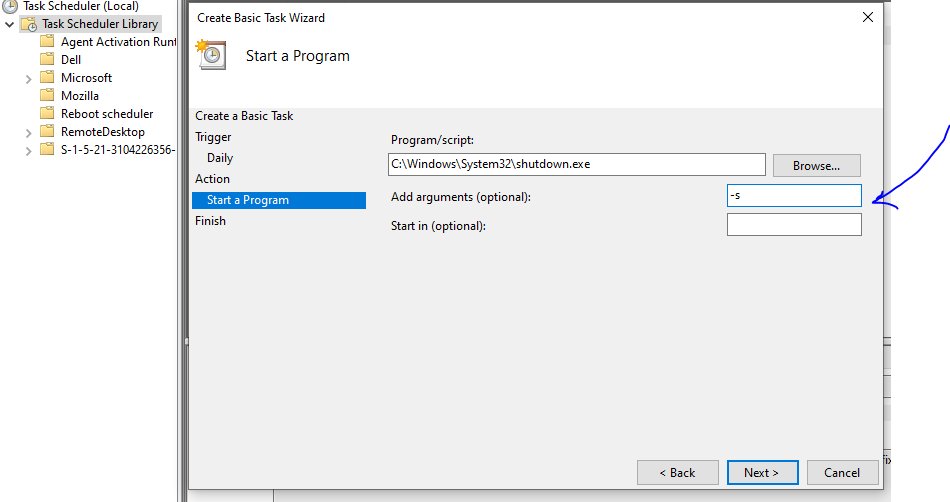Click the wizard clock icon in header

[211, 55]
